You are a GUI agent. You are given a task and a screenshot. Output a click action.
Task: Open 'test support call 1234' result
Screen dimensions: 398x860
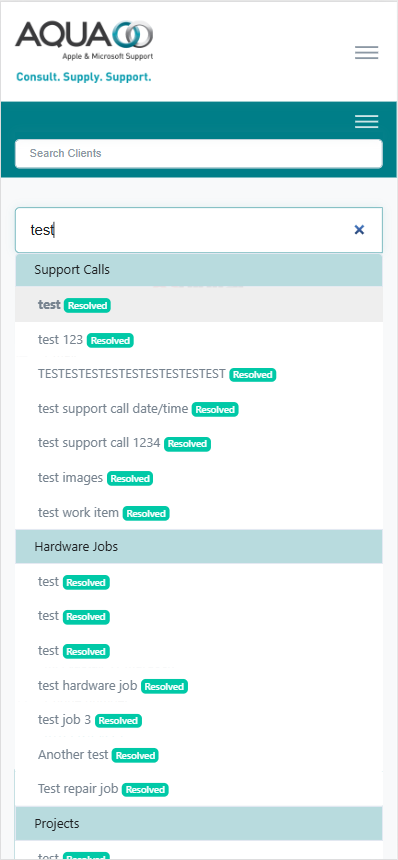[198, 443]
